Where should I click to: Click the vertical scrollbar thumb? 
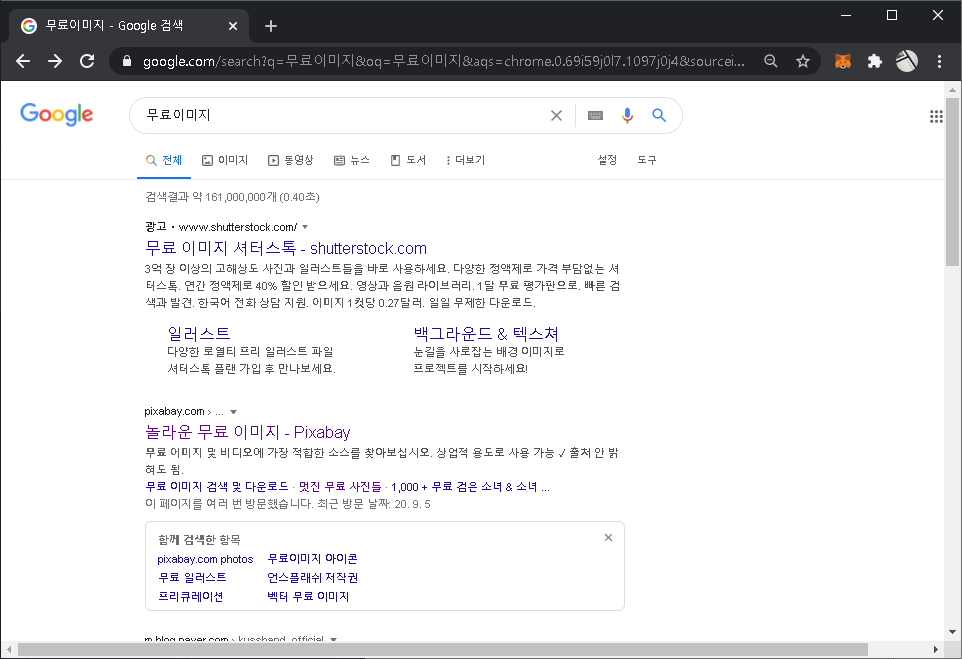click(952, 182)
